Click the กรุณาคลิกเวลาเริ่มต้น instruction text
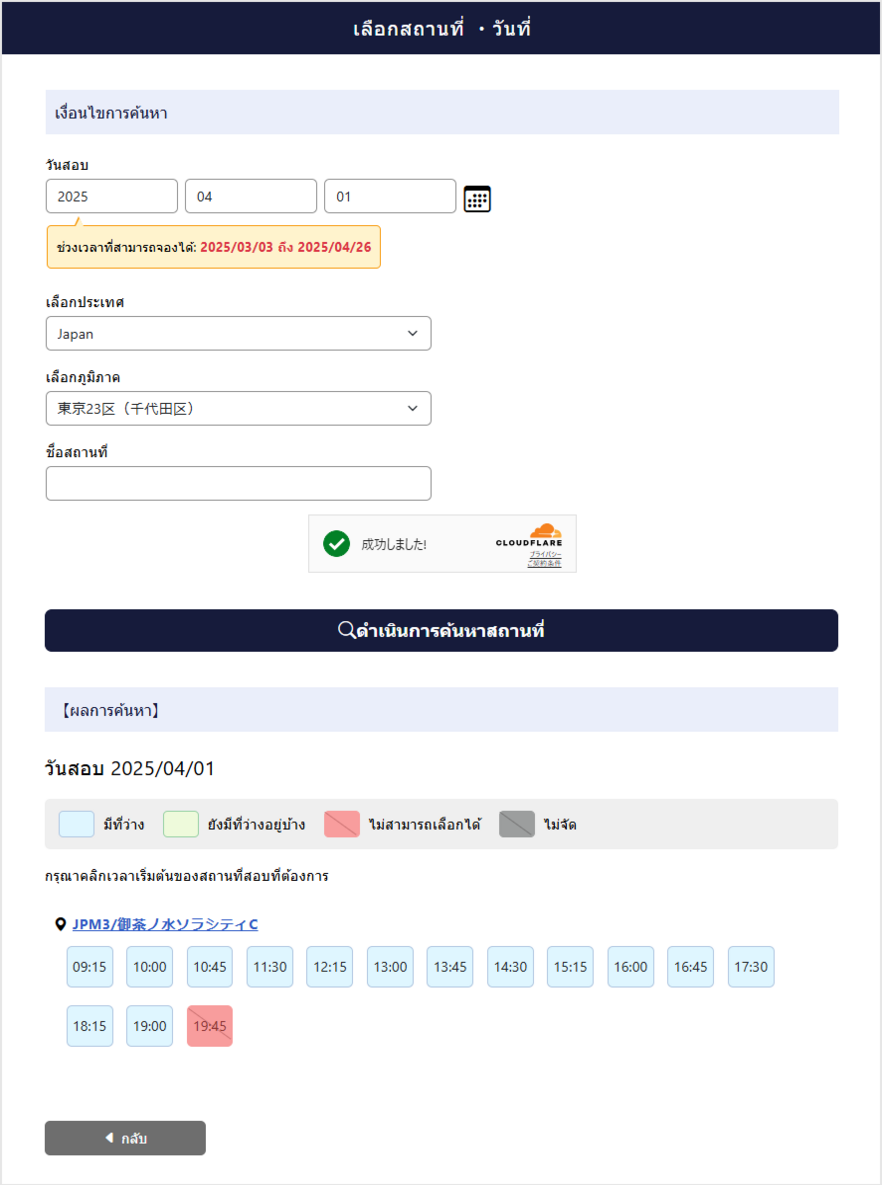 (187, 877)
